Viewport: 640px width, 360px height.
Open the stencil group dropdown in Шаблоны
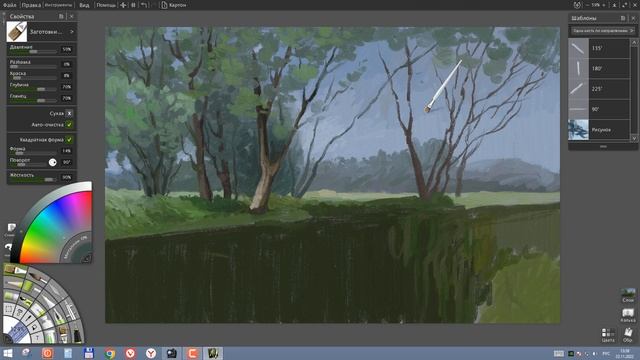pos(602,31)
